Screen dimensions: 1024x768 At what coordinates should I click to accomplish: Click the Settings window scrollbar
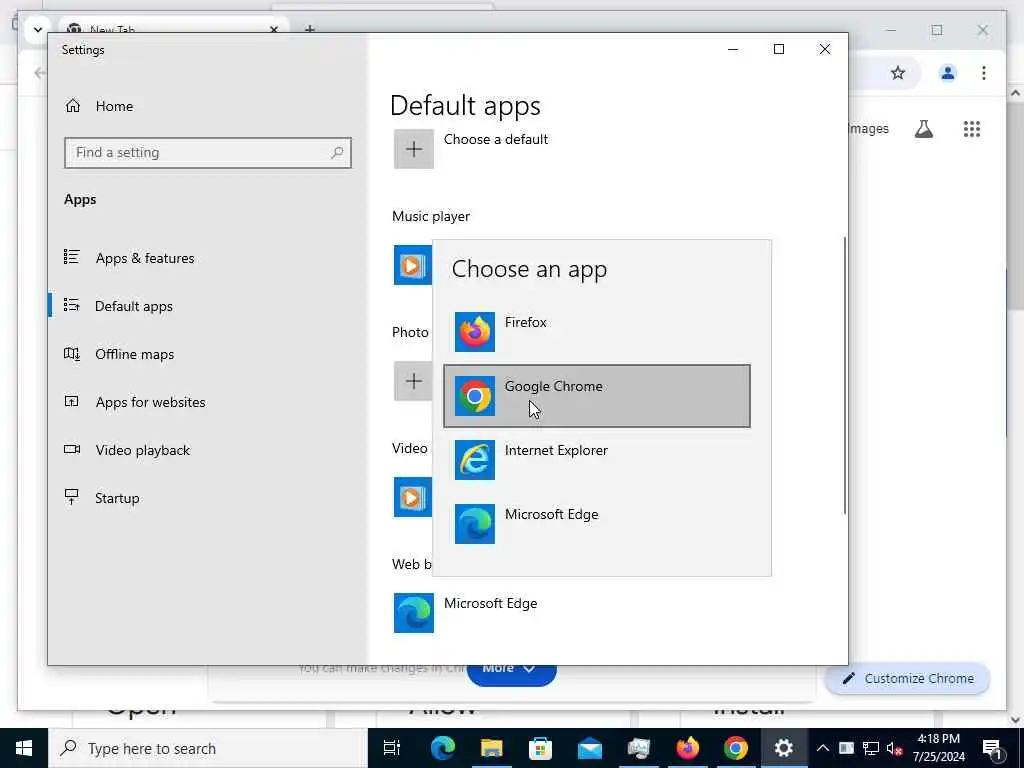click(x=844, y=376)
